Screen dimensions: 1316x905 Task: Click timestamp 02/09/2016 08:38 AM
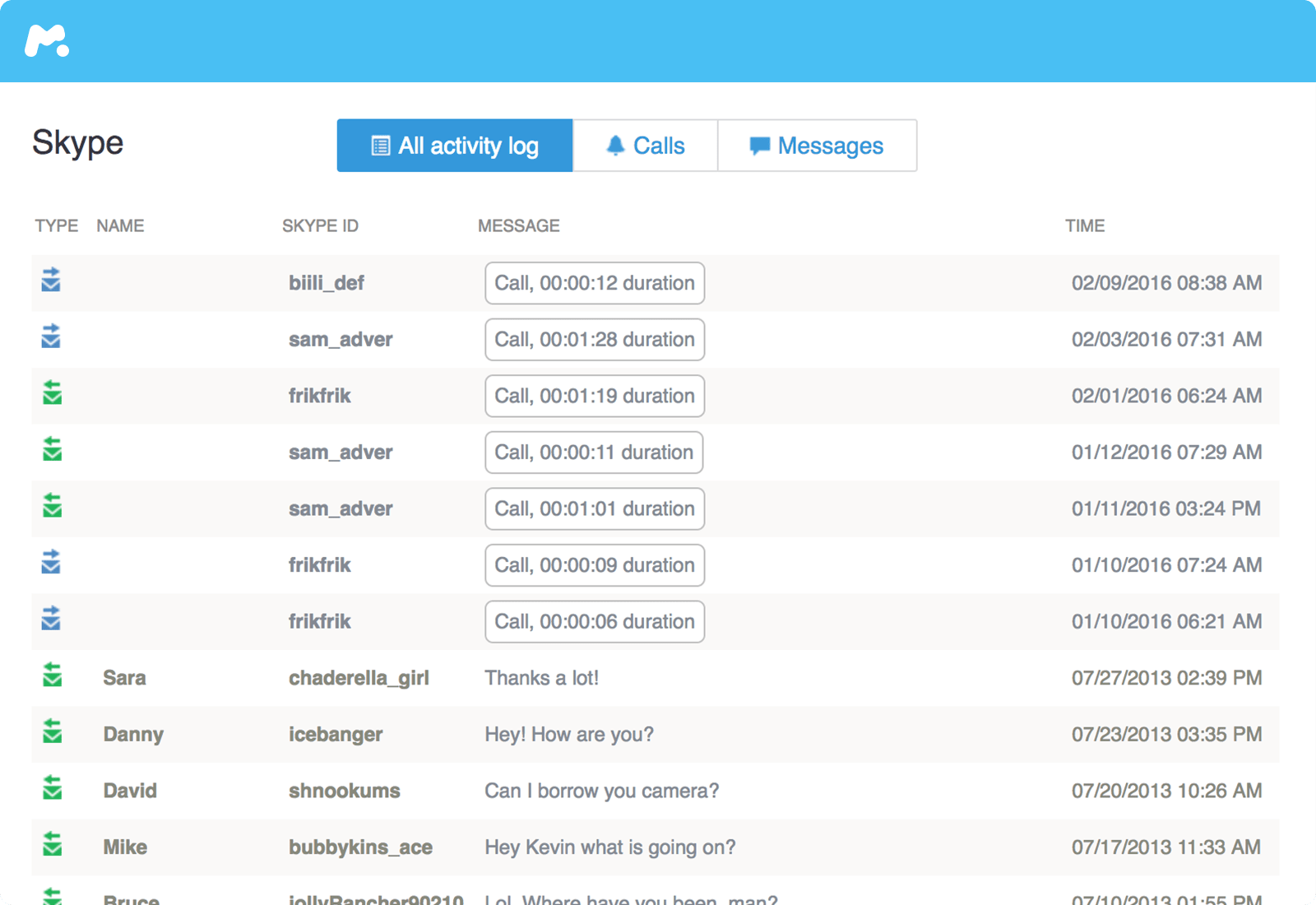tap(1166, 283)
